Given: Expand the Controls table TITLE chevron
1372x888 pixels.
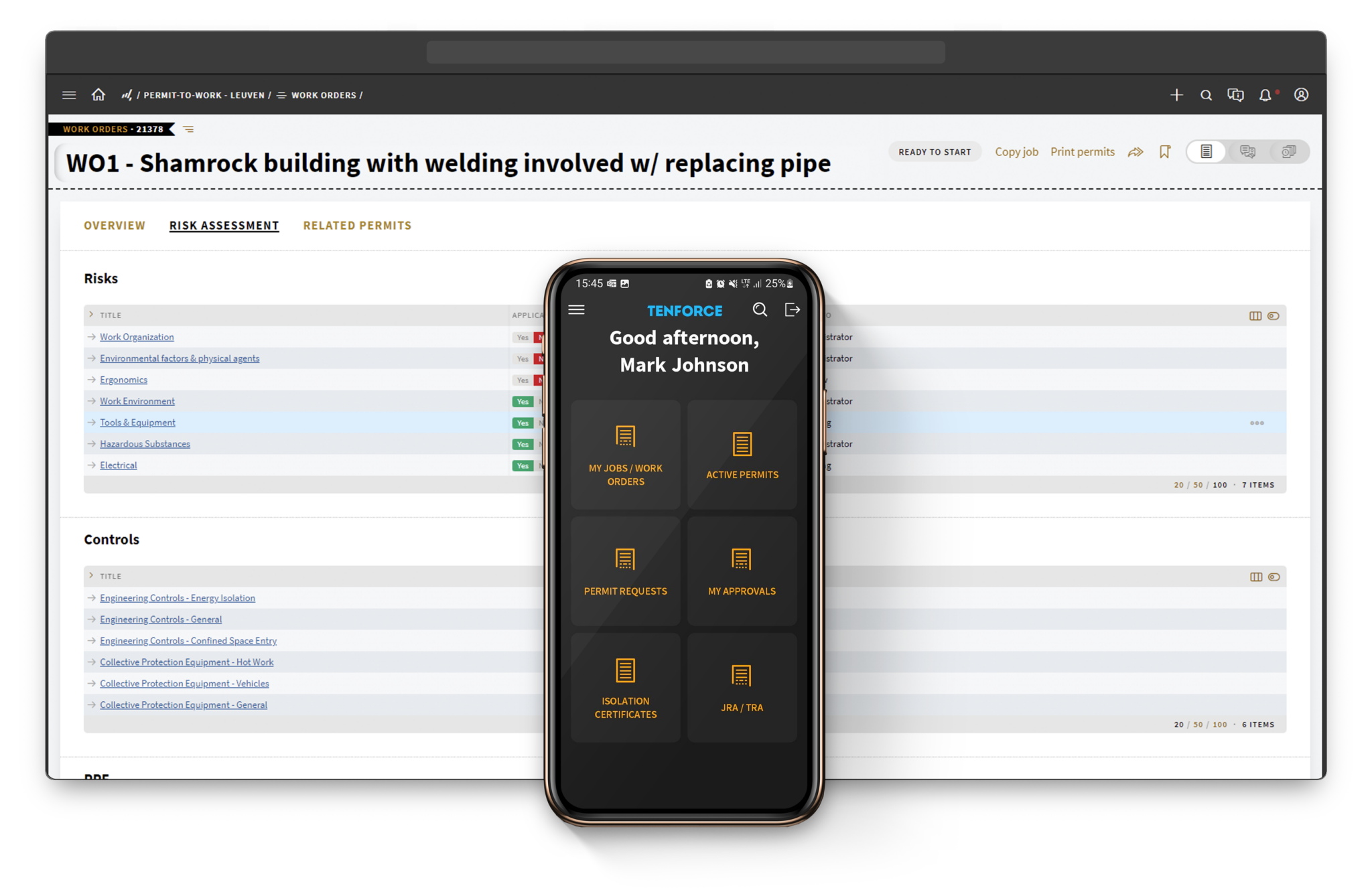Looking at the screenshot, I should tap(92, 576).
